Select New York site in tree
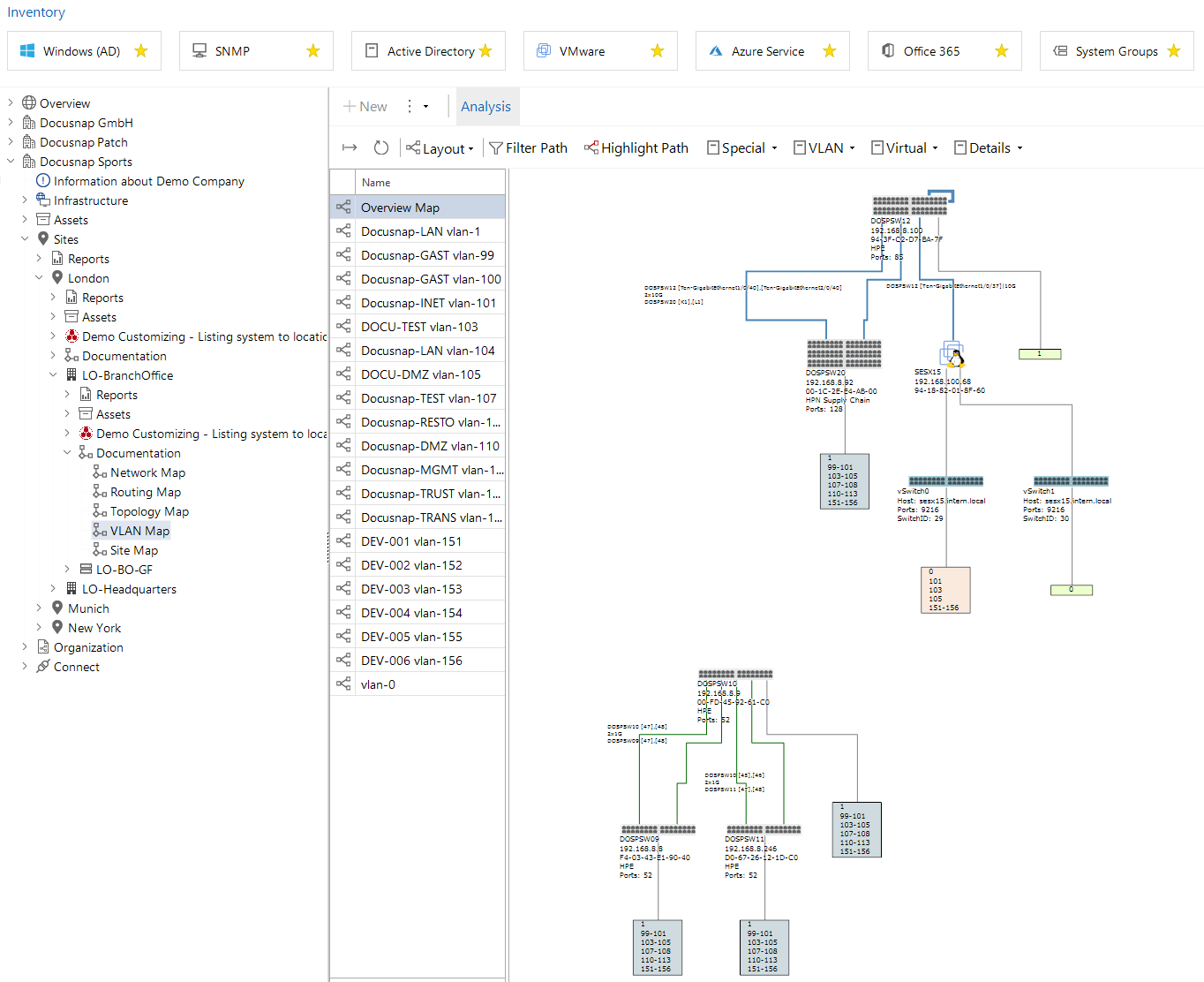Image resolution: width=1204 pixels, height=982 pixels. coord(94,628)
